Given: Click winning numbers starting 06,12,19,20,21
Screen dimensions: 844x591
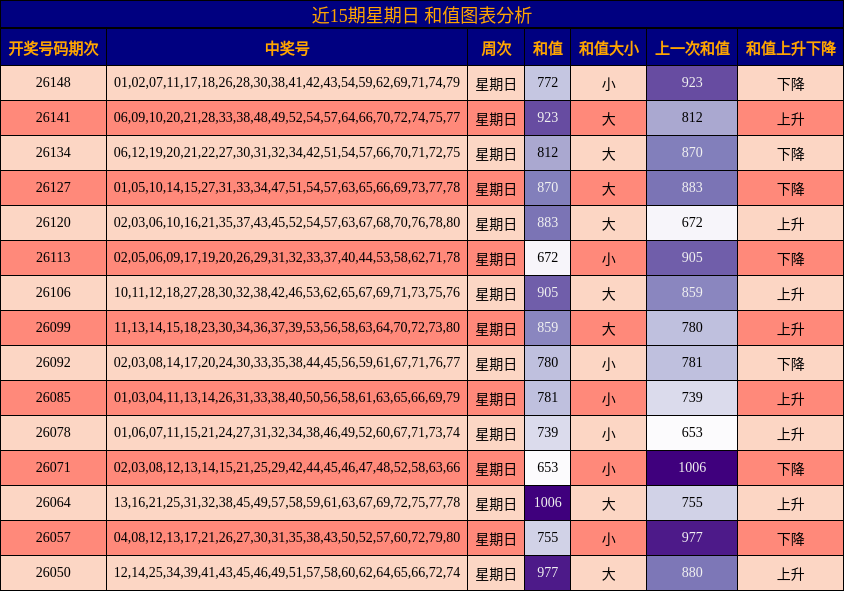Looking at the screenshot, I should click(x=287, y=153).
